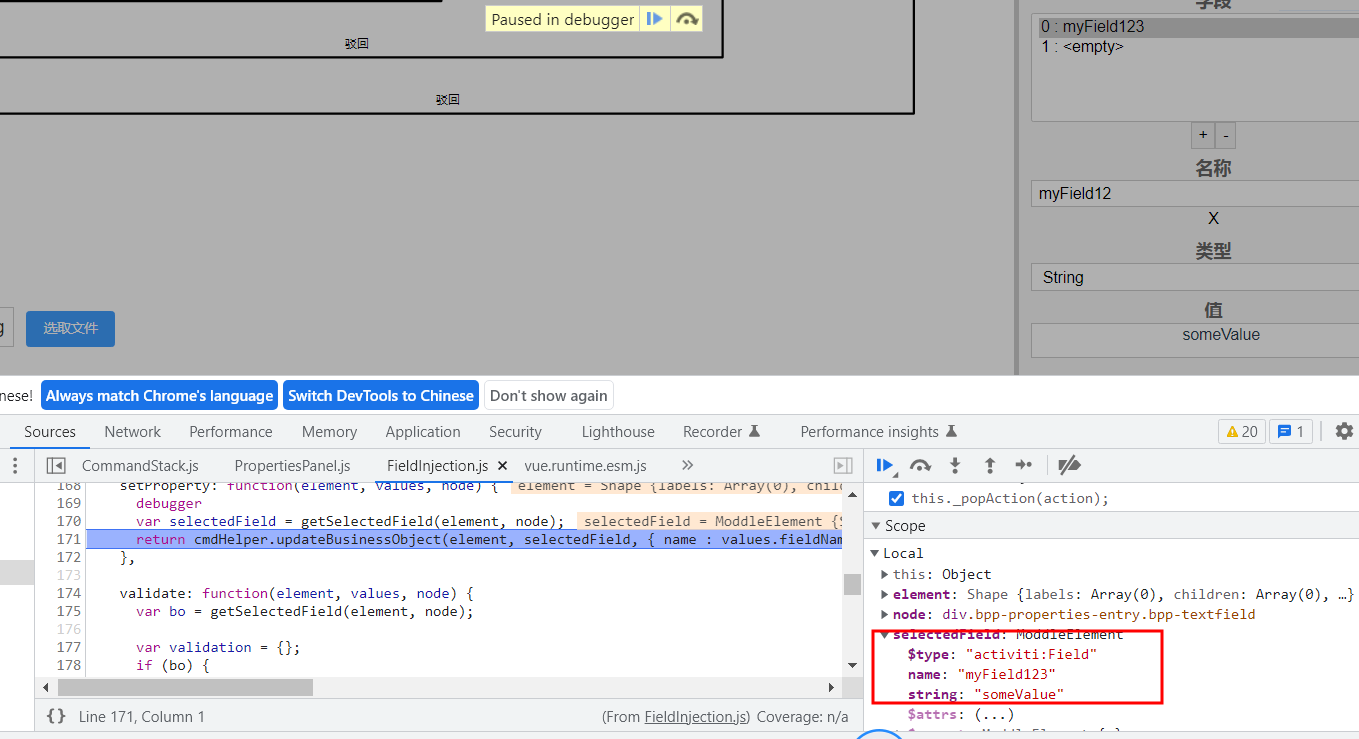Go to the Application tab
This screenshot has width=1359, height=739.
423,432
